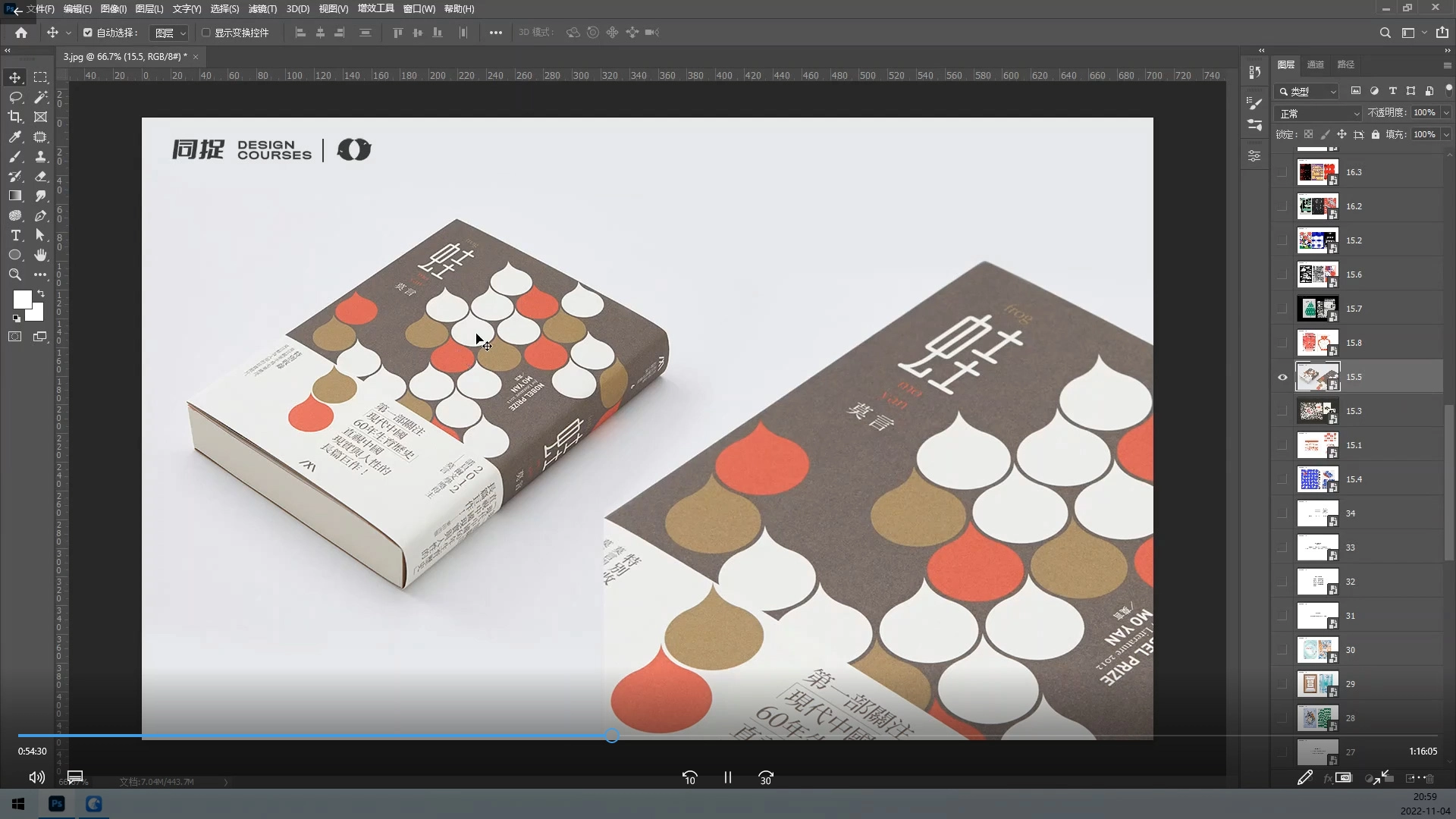Image resolution: width=1456 pixels, height=819 pixels.
Task: Select the Lasso tool
Action: [15, 97]
